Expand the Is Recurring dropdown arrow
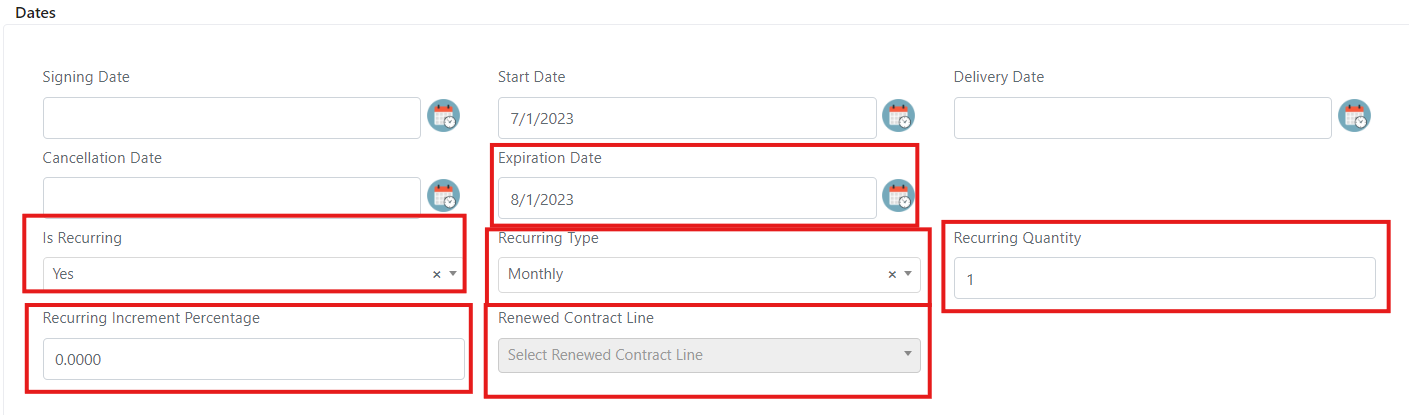 pos(452,274)
